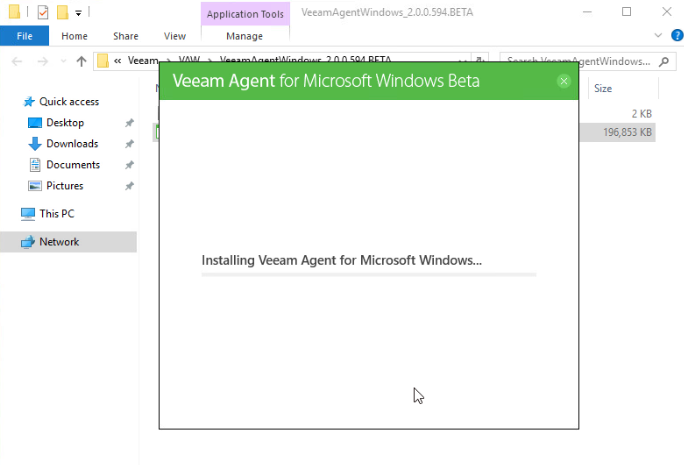Open Documents in navigation pane
684x465 pixels.
[x=73, y=164]
